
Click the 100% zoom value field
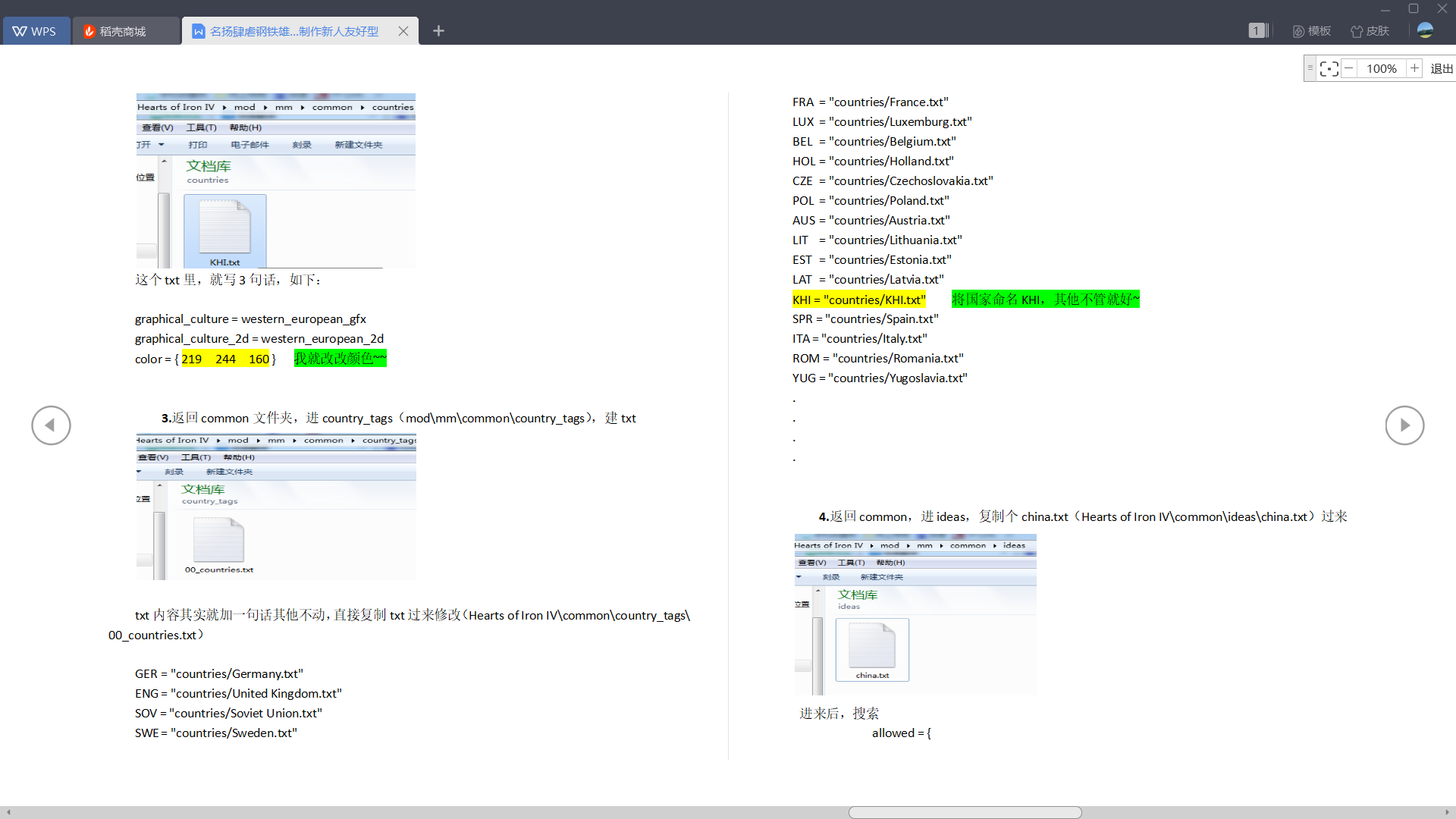(x=1381, y=69)
